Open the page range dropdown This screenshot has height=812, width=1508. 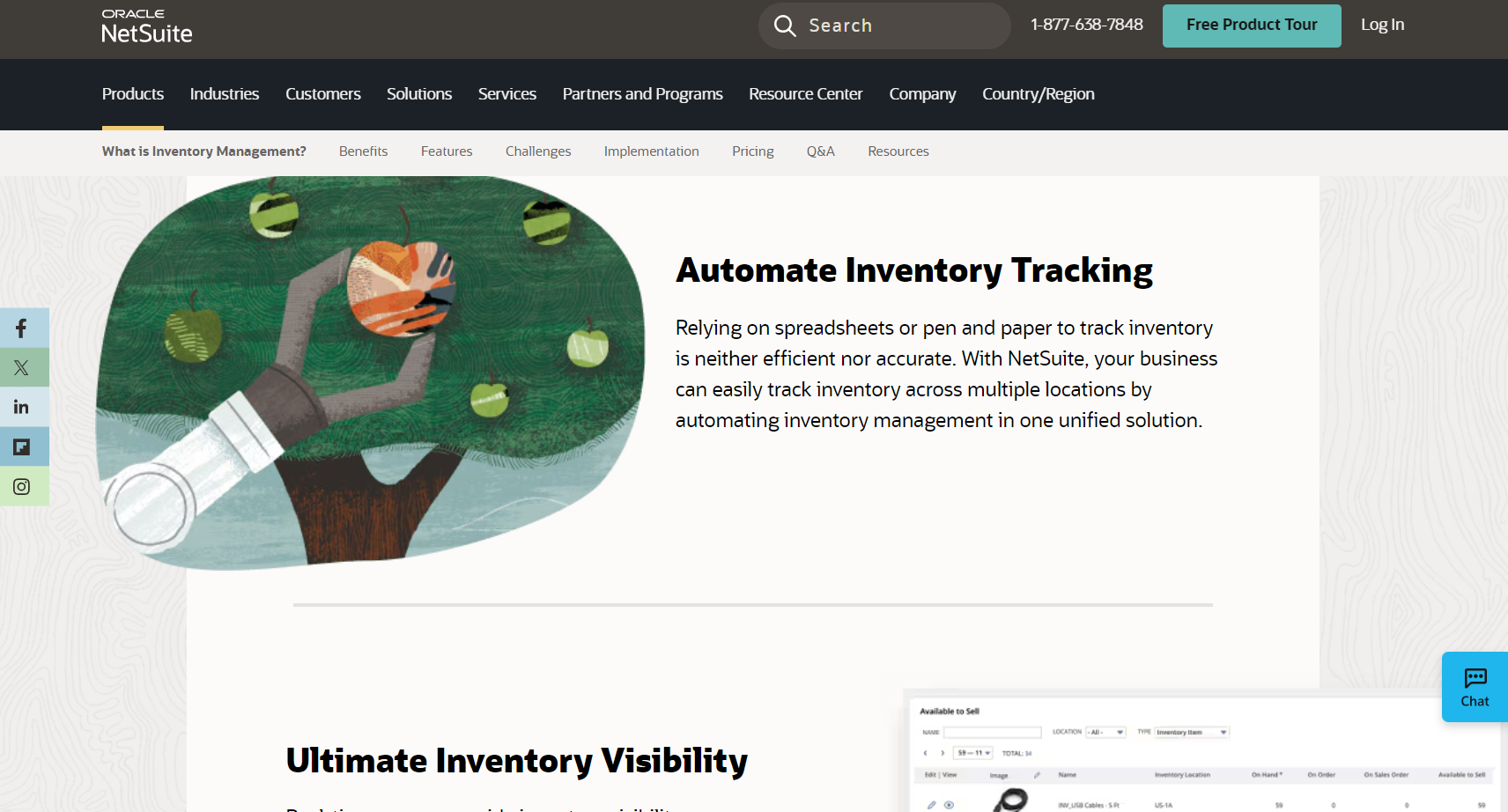point(973,753)
